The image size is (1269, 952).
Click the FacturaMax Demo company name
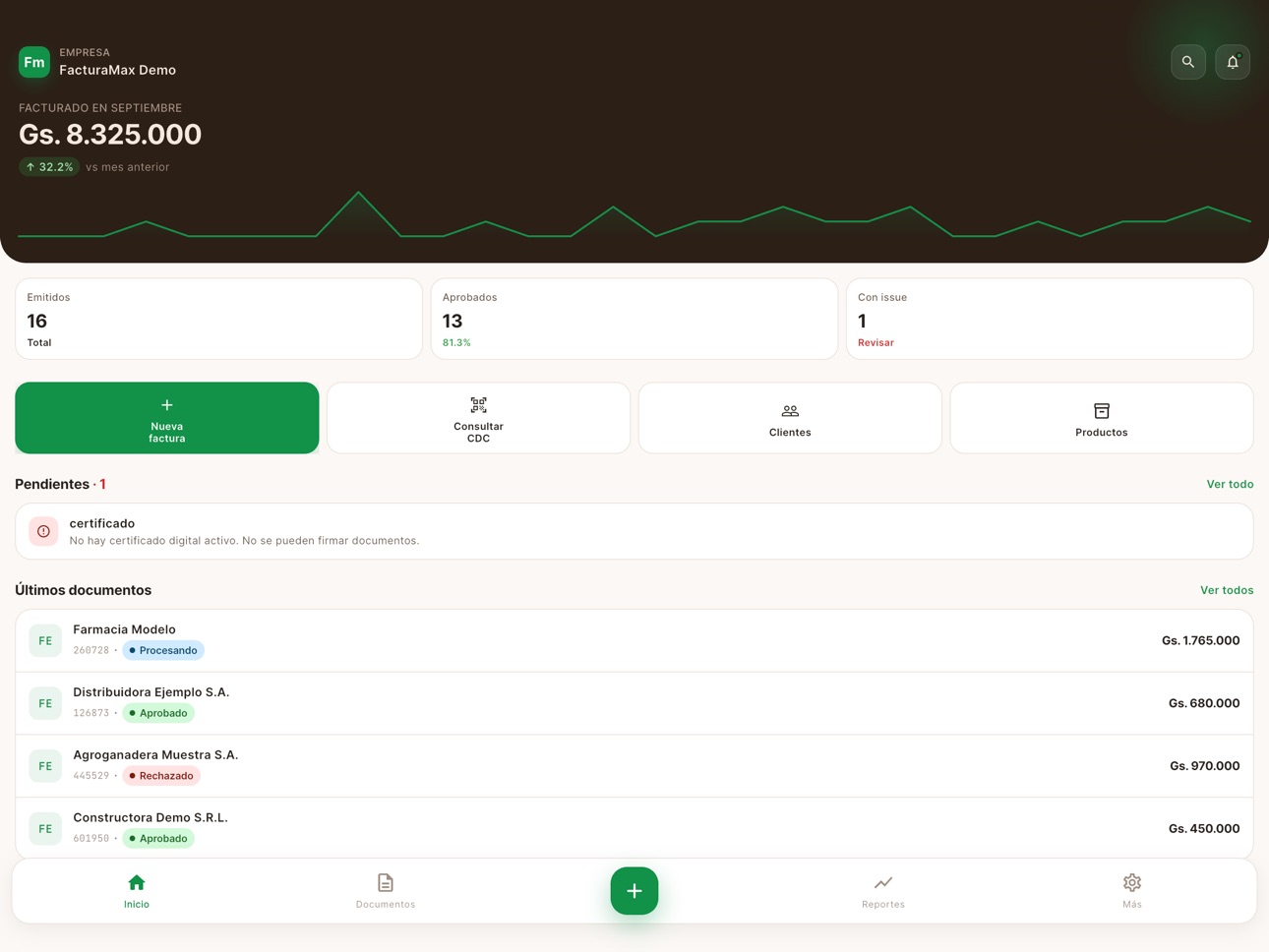click(117, 70)
